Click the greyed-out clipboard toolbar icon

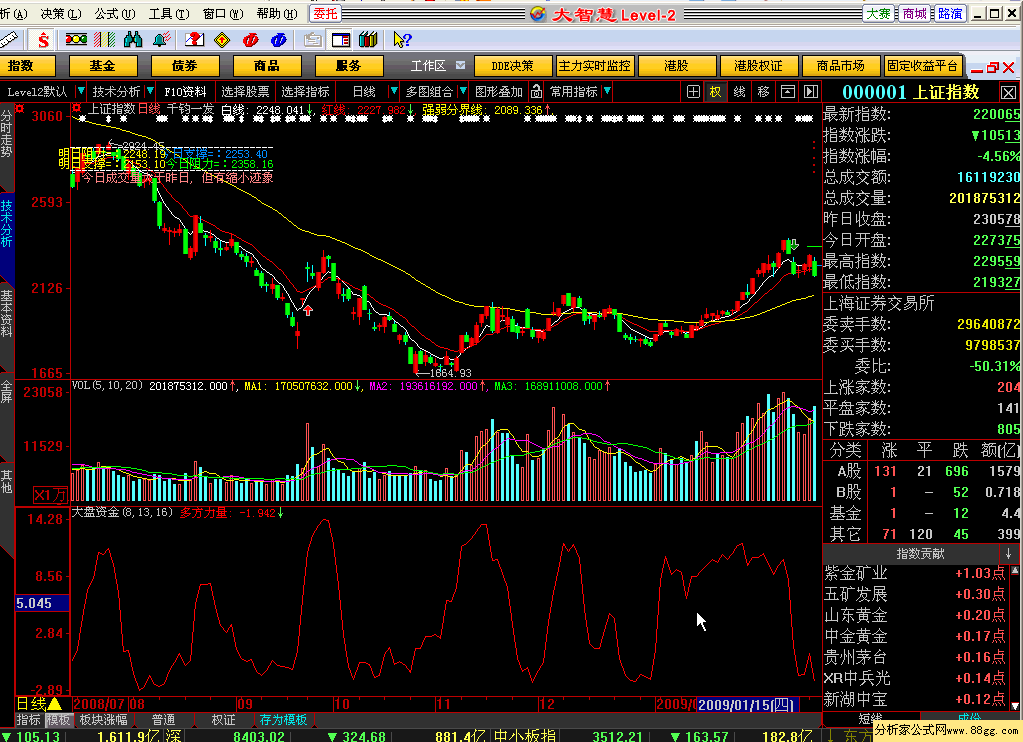click(x=313, y=40)
